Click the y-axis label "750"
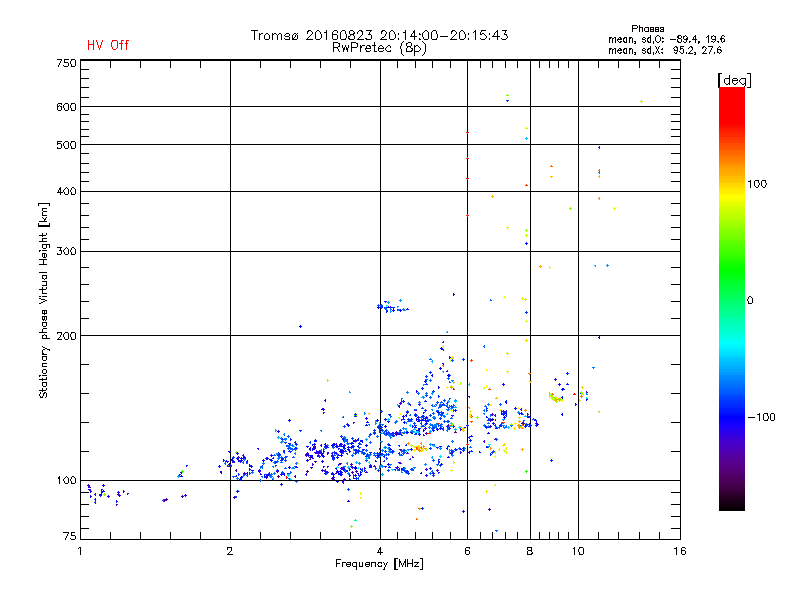 pos(66,63)
